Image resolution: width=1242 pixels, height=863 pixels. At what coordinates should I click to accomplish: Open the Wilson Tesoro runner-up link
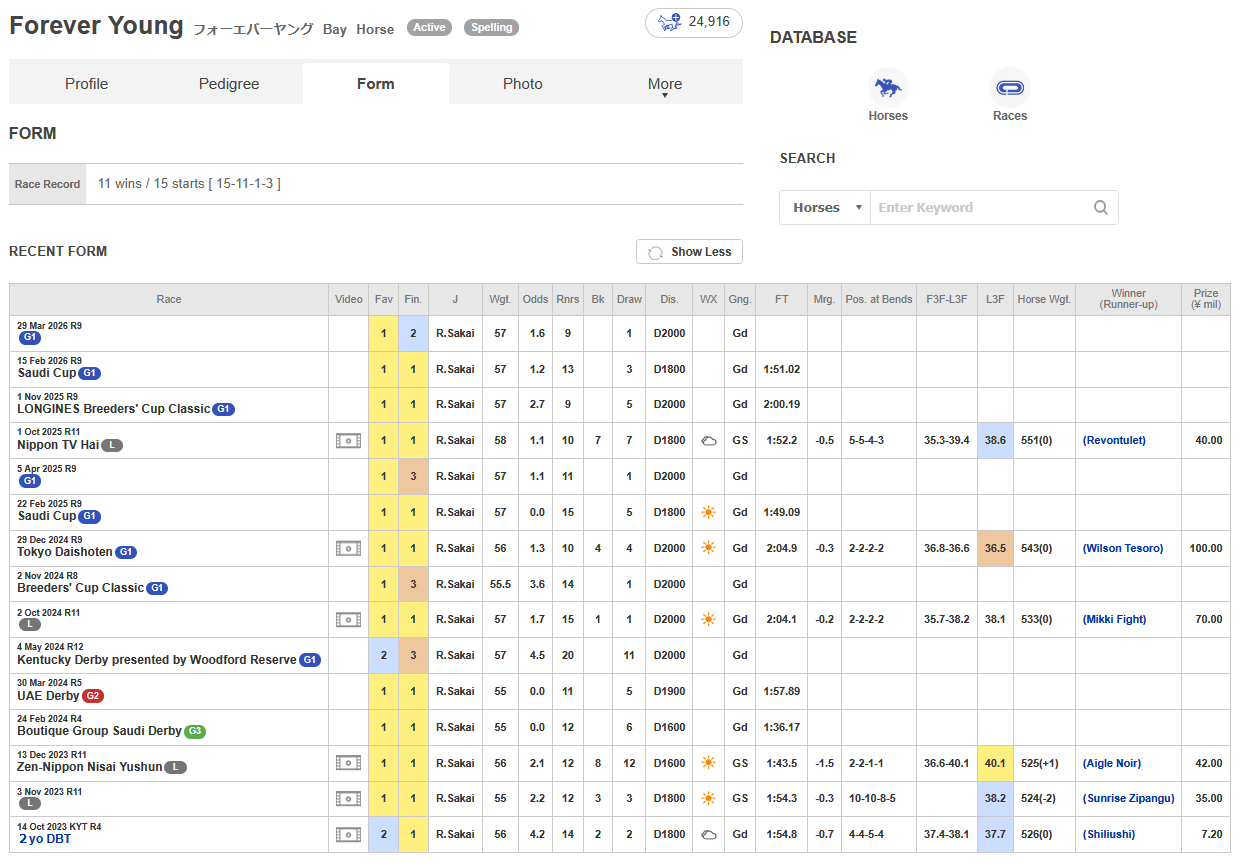1123,548
